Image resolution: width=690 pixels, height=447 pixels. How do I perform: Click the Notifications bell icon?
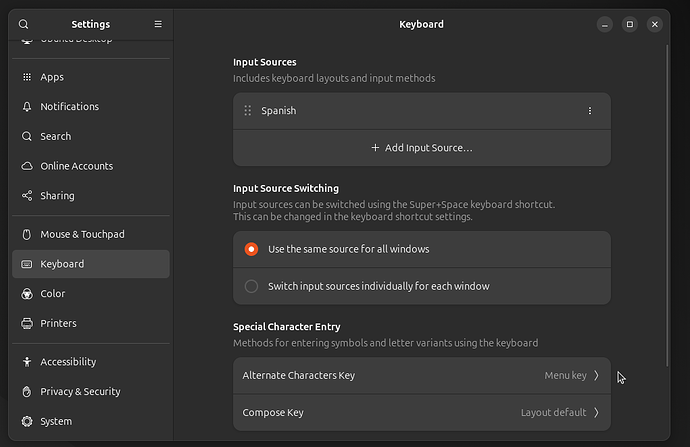pyautogui.click(x=27, y=107)
